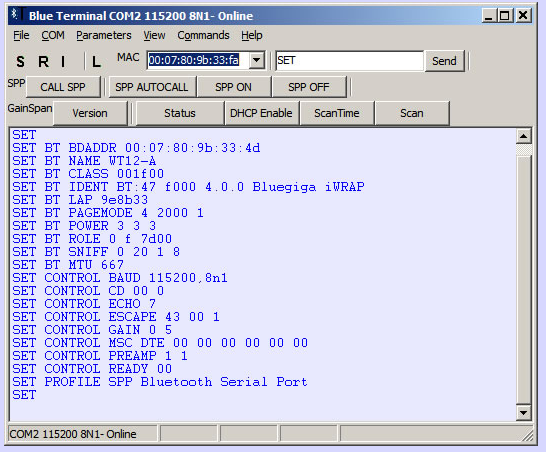Click the I toolbar icon

click(63, 62)
